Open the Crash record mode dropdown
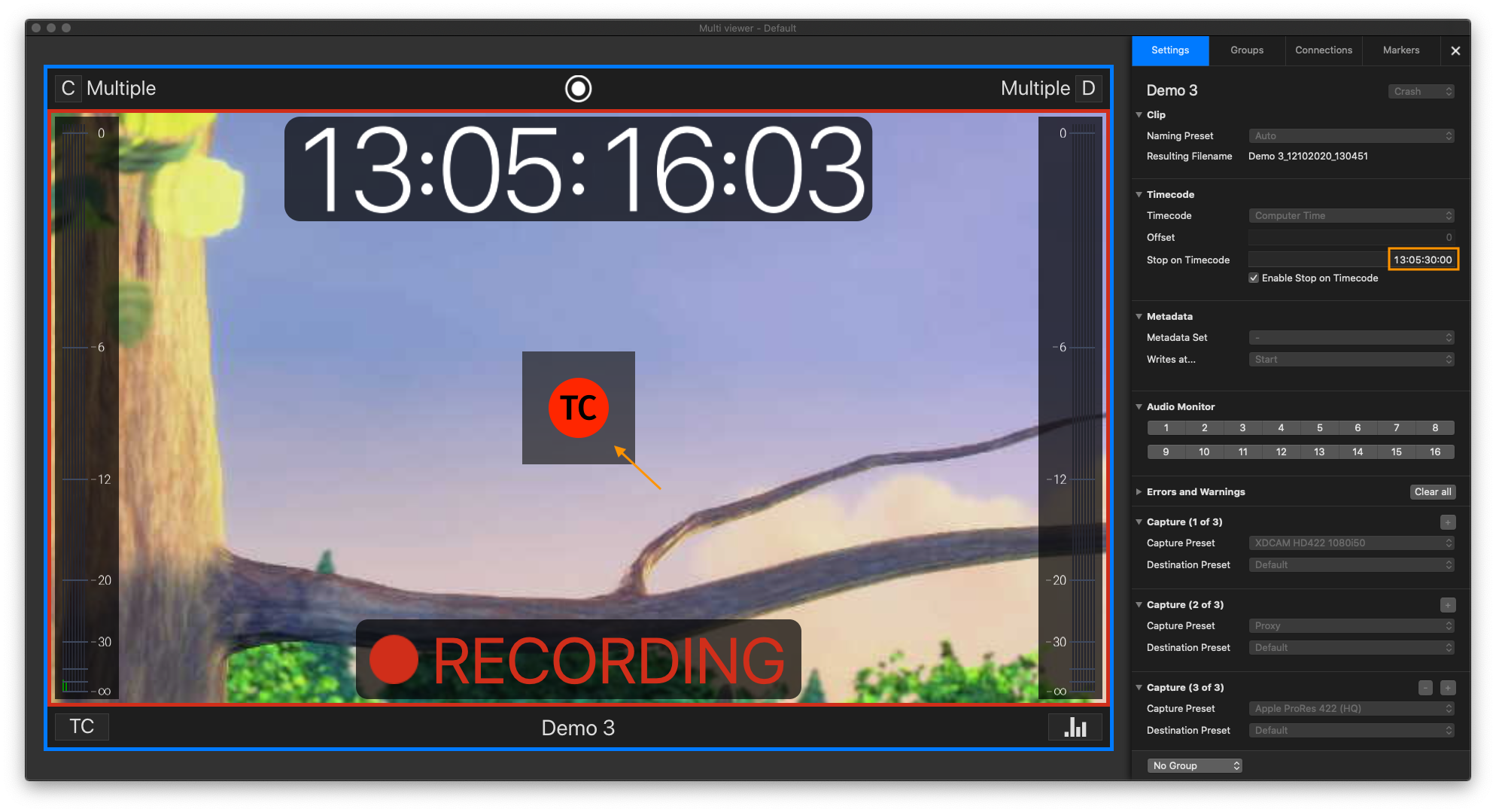The width and height of the screenshot is (1496, 812). [1422, 92]
